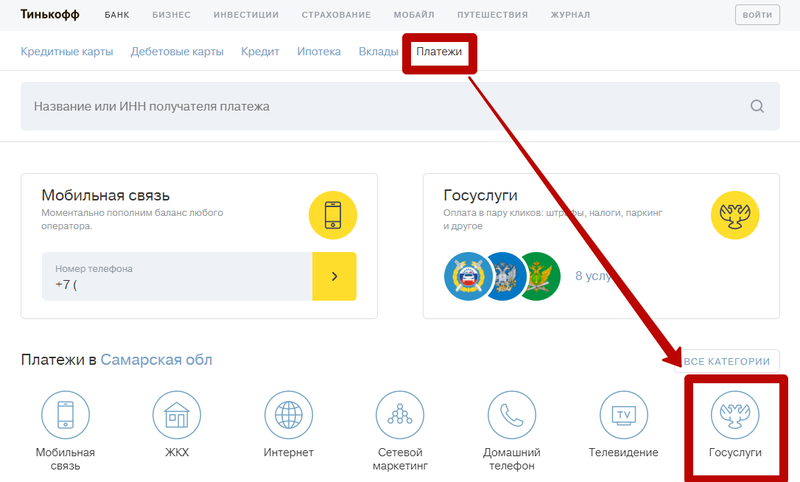
Task: Click the search magnifier icon
Action: (757, 106)
